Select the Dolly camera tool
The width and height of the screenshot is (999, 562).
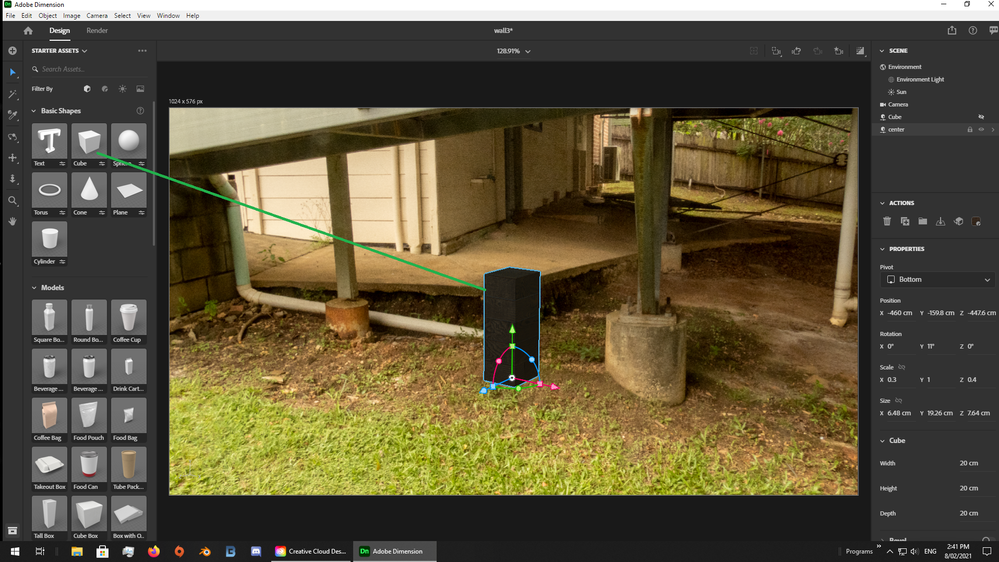pos(12,179)
